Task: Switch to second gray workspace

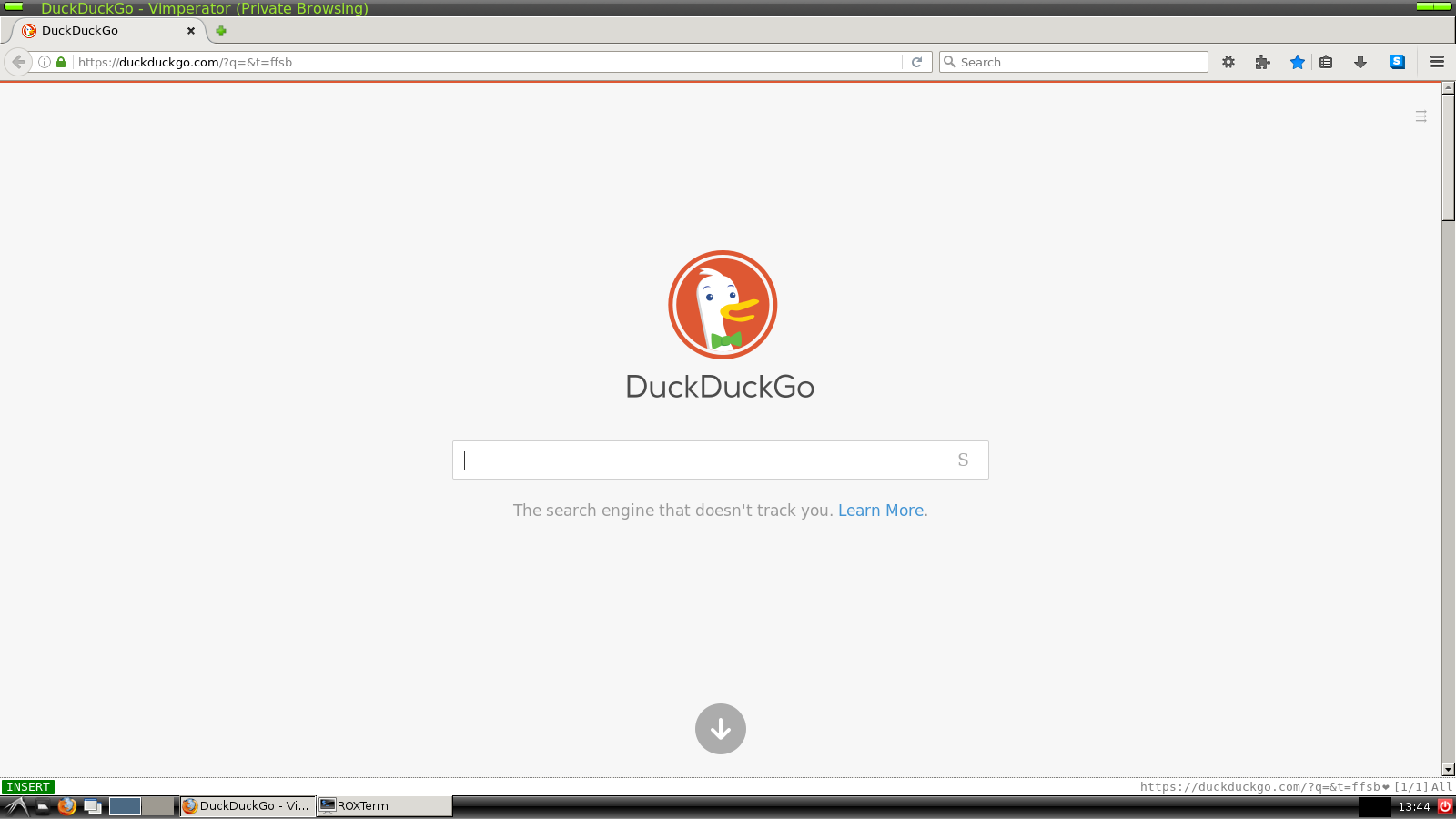Action: (x=157, y=806)
